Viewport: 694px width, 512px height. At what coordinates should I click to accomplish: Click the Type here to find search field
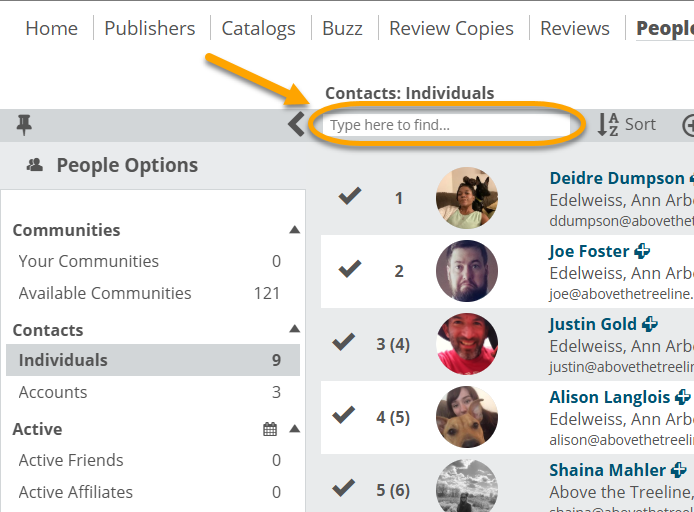coord(446,125)
